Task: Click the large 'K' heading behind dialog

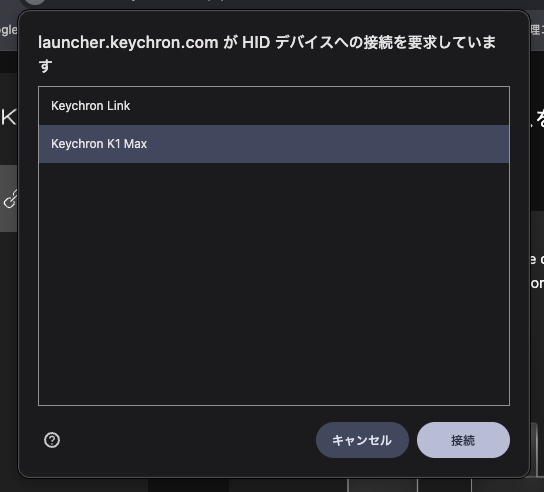Action: pyautogui.click(x=8, y=117)
